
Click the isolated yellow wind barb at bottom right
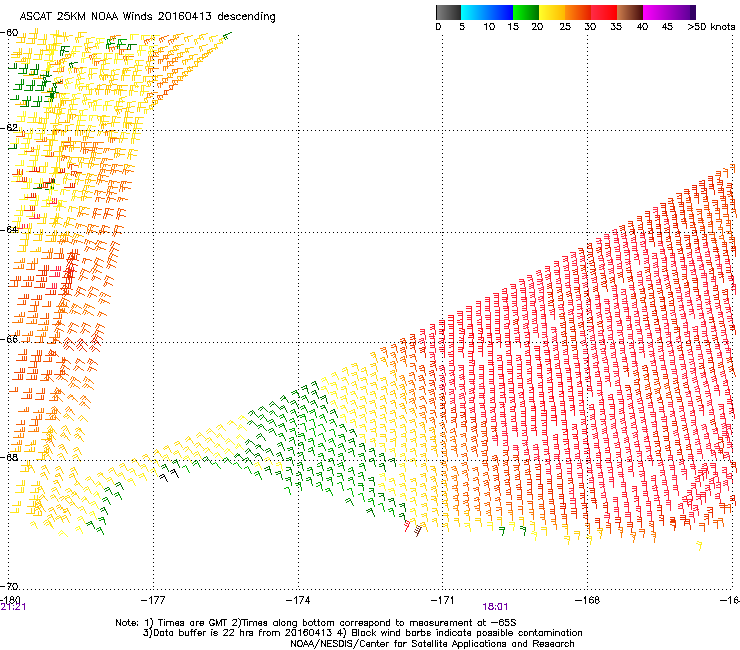699,546
